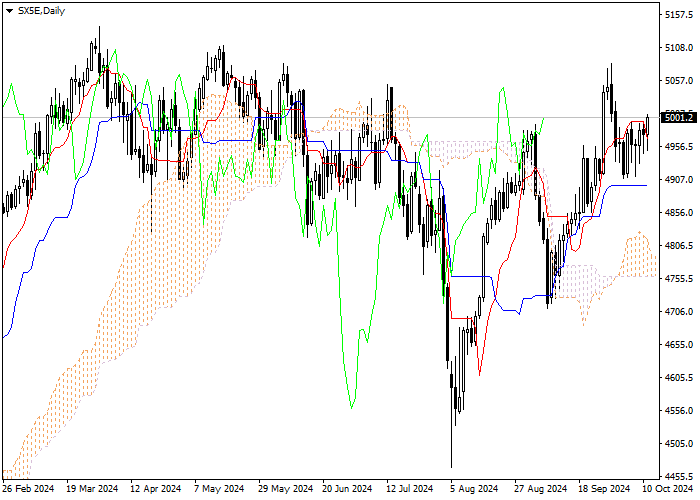Image resolution: width=700 pixels, height=500 pixels.
Task: Click the 12 Apr 2024 date label
Action: pyautogui.click(x=155, y=489)
